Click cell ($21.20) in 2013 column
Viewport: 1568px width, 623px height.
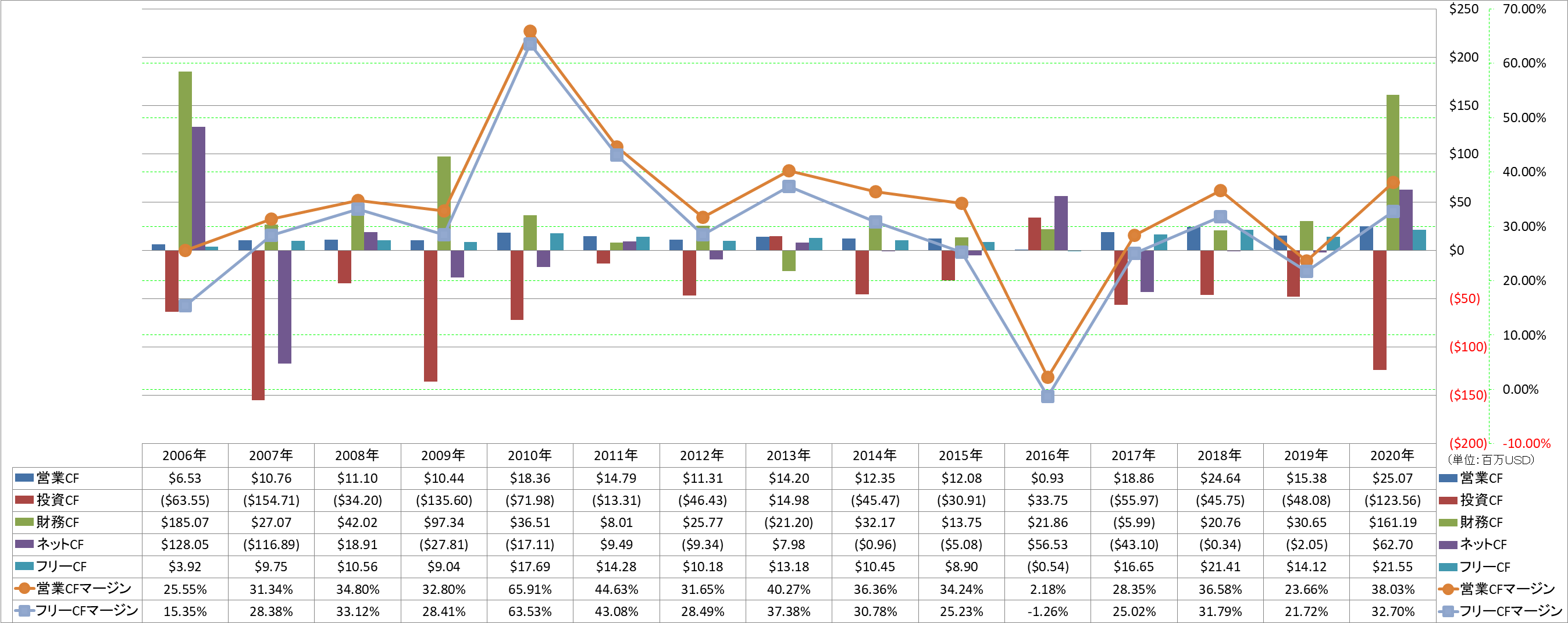[x=788, y=522]
